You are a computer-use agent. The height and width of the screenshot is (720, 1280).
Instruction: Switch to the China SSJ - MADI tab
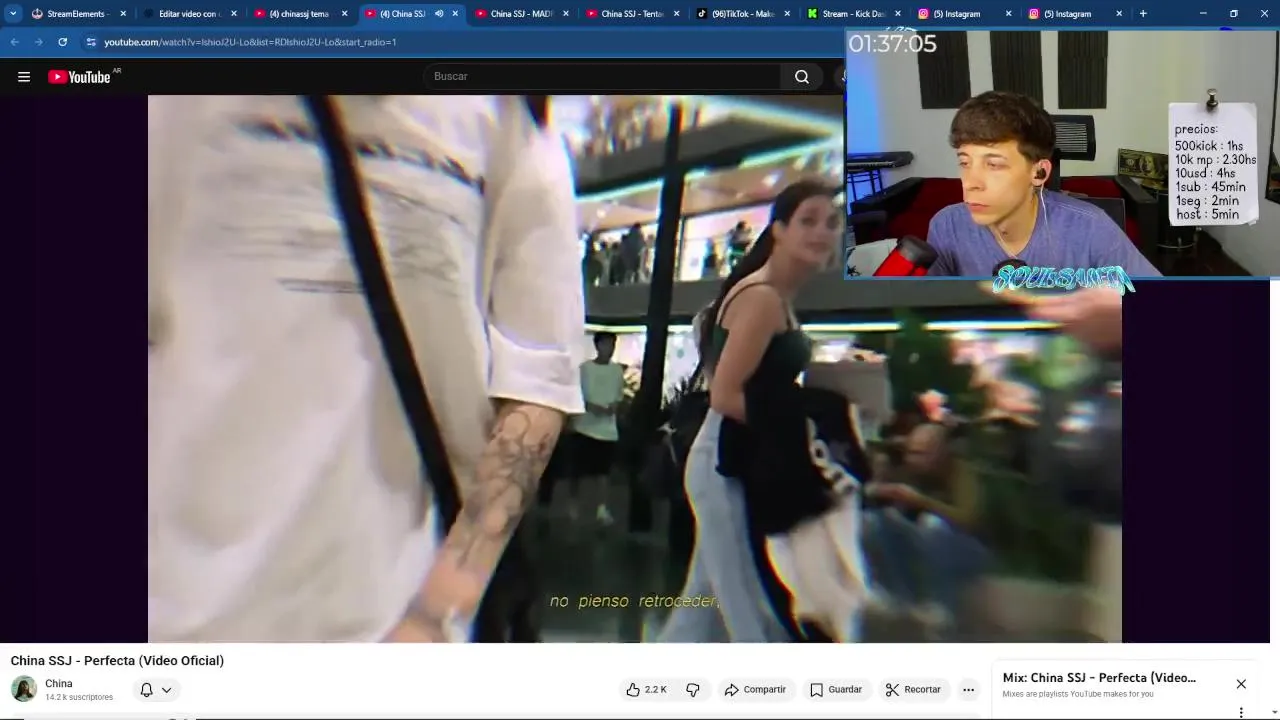(x=521, y=14)
